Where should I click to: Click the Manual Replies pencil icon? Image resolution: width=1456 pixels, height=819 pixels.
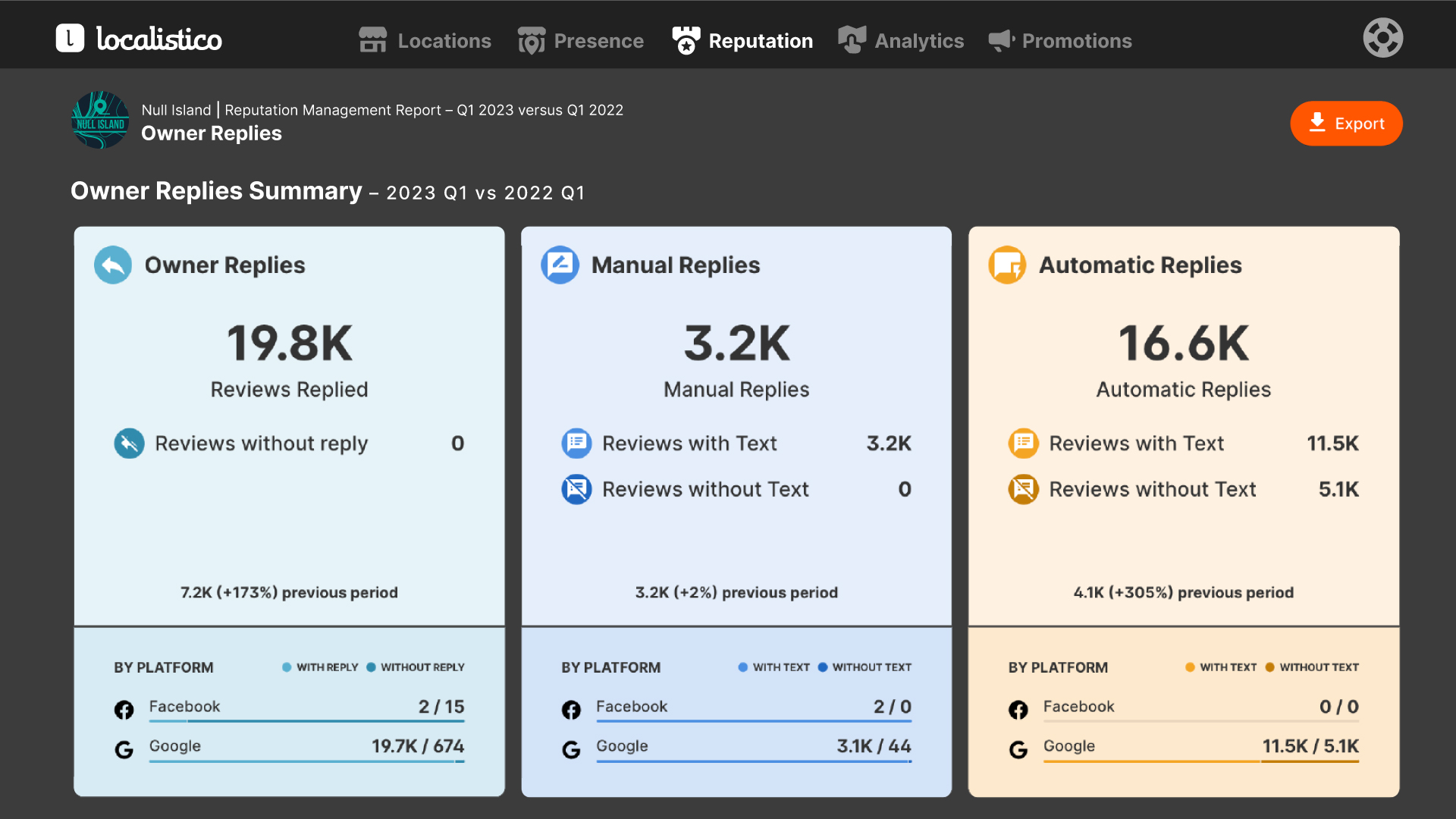click(x=560, y=265)
